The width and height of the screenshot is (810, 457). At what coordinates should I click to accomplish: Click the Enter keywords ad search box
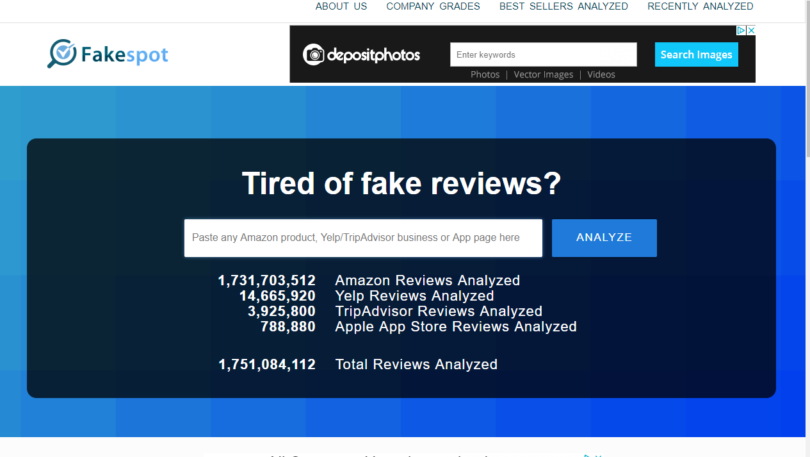click(542, 54)
